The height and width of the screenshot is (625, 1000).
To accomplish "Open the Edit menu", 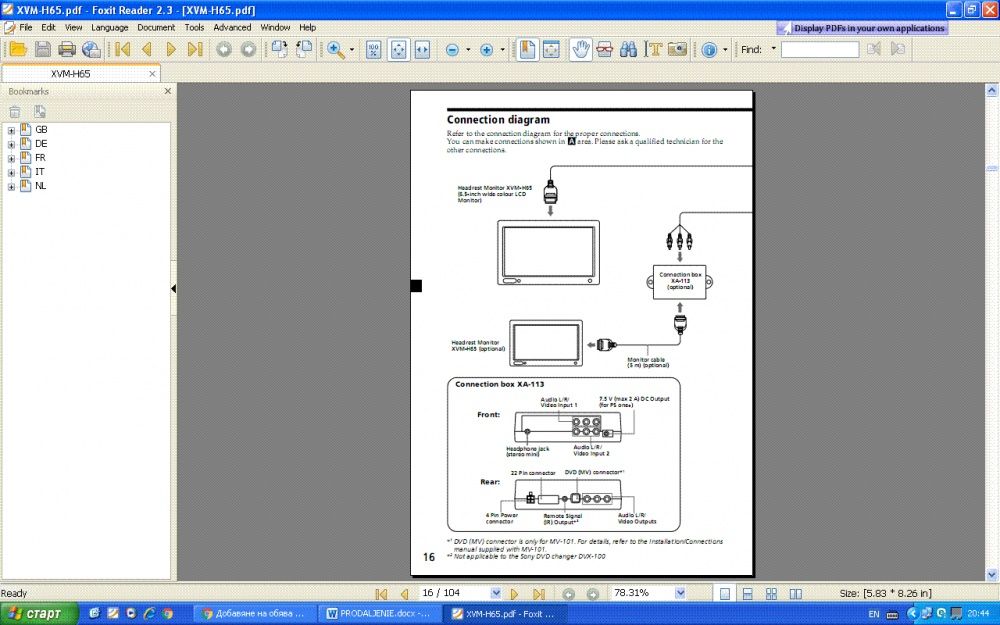I will coord(48,27).
